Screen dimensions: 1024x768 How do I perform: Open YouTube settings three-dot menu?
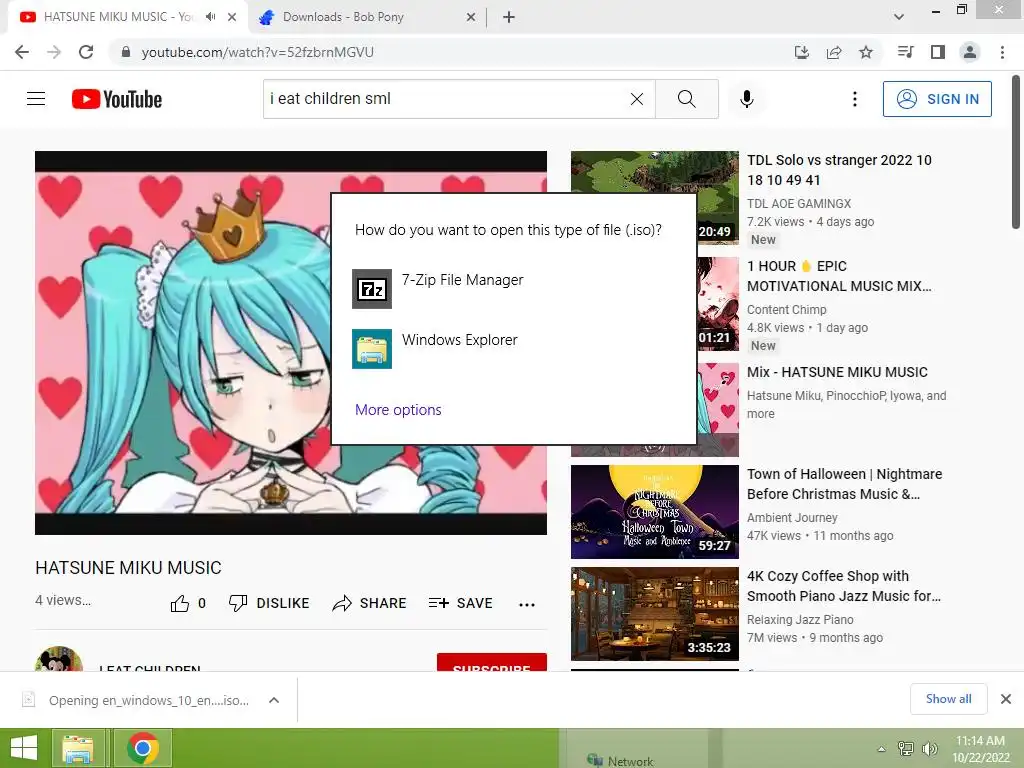[x=854, y=99]
